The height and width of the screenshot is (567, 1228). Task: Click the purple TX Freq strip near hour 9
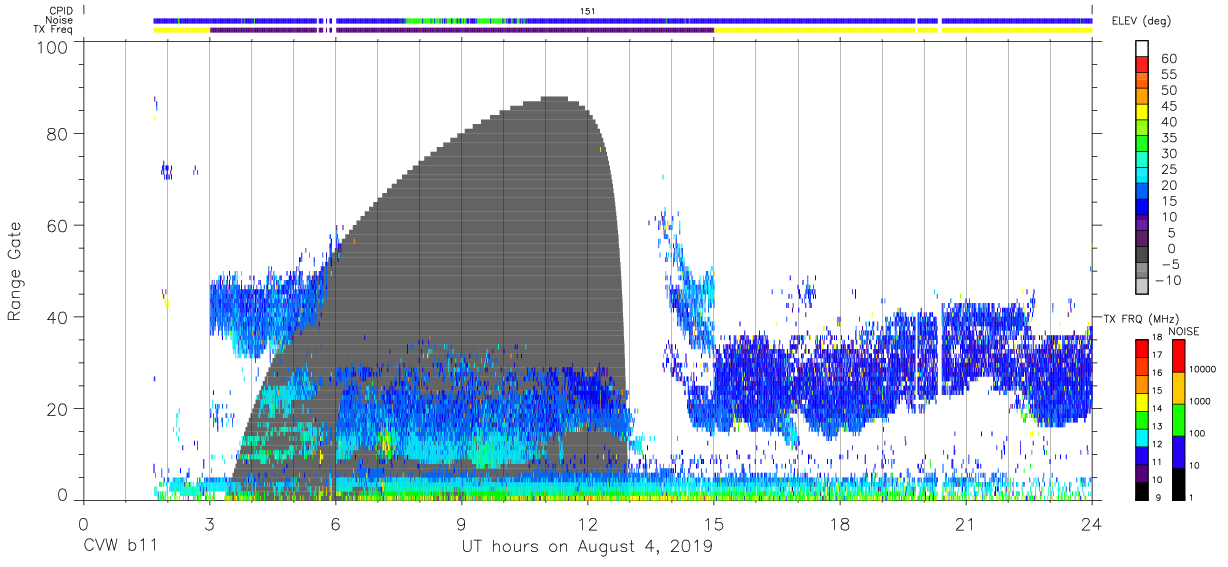point(462,30)
